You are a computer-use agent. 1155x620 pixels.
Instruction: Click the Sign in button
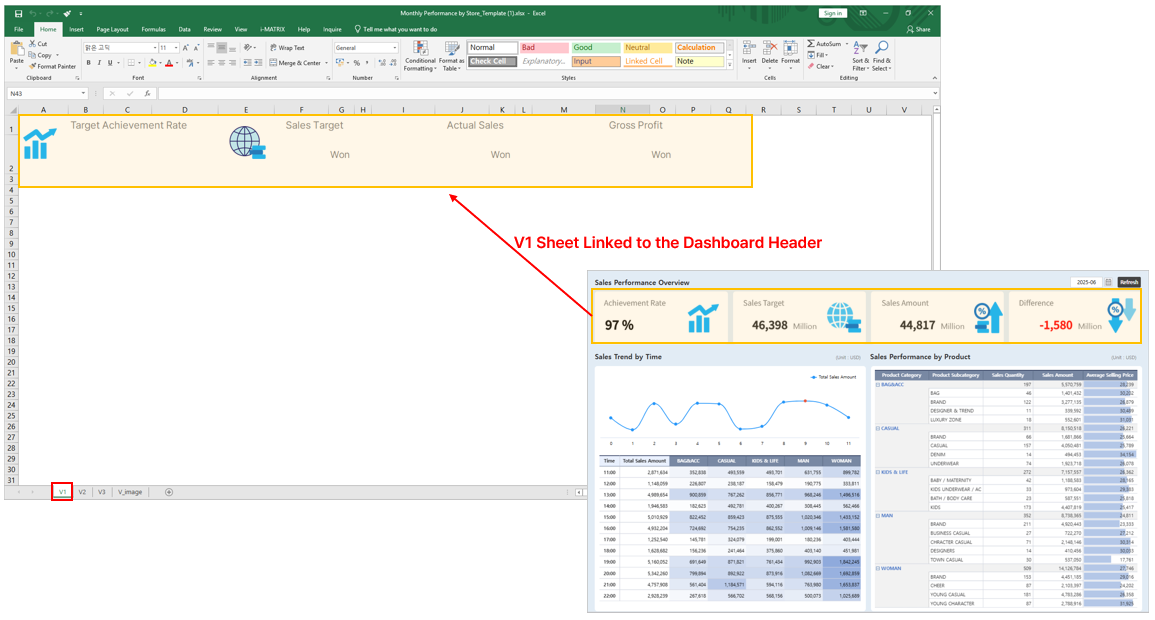point(832,13)
